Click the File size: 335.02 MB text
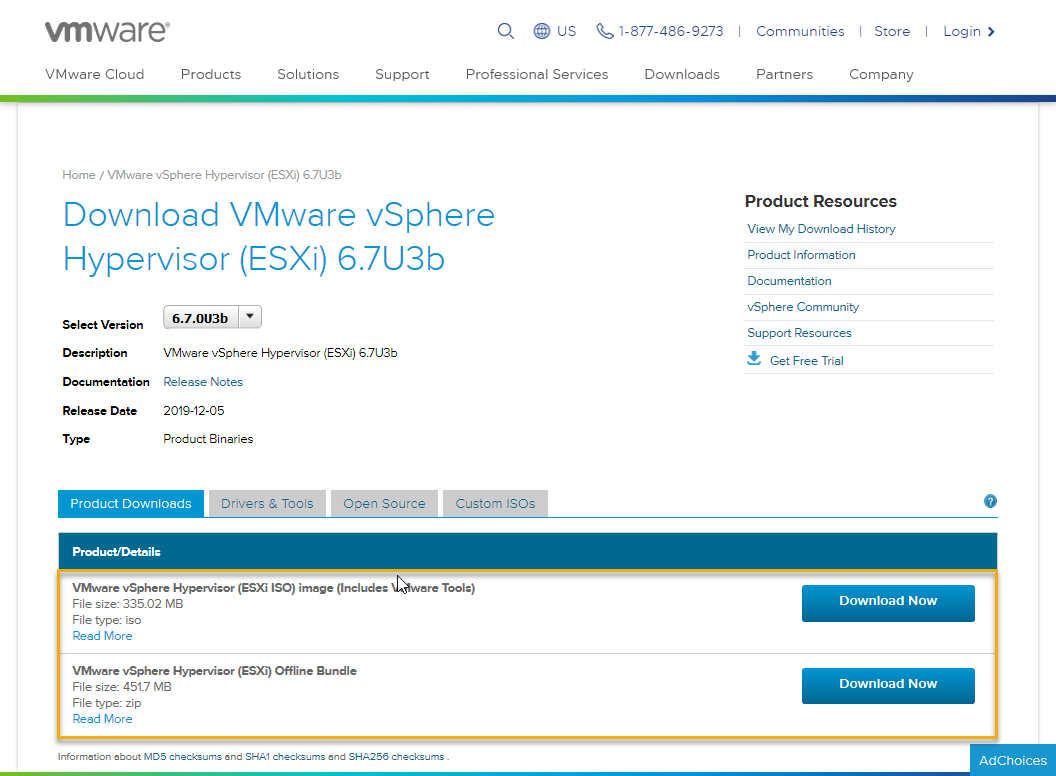This screenshot has width=1056, height=776. [128, 604]
